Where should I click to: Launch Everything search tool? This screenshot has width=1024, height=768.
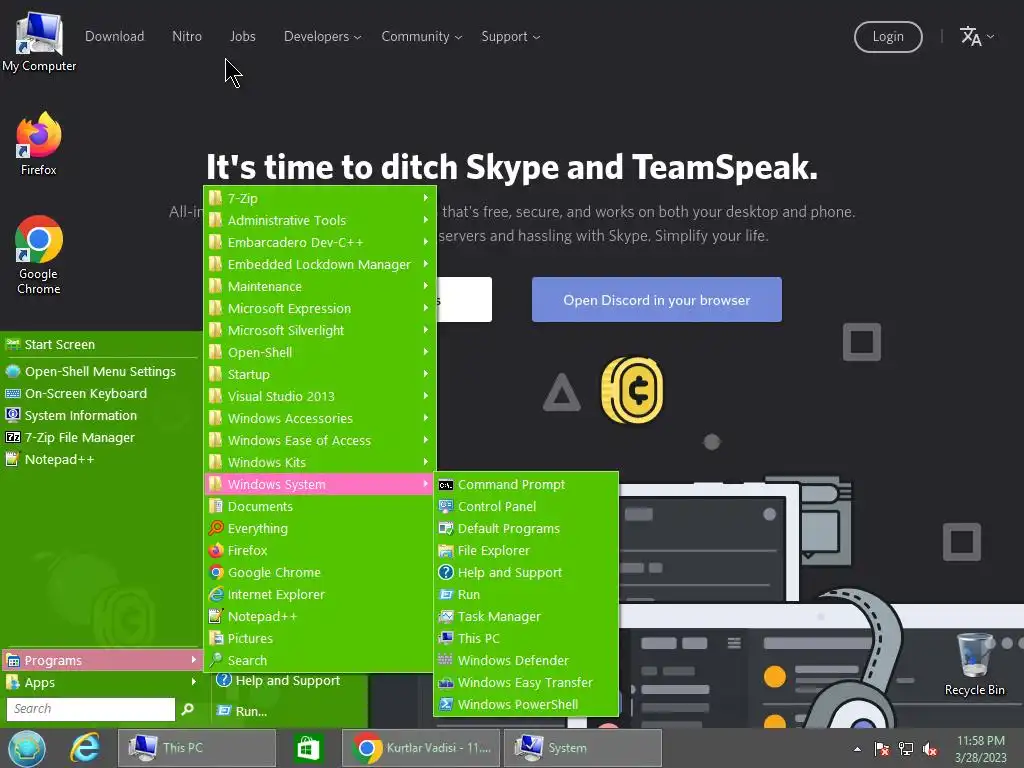[319, 529]
